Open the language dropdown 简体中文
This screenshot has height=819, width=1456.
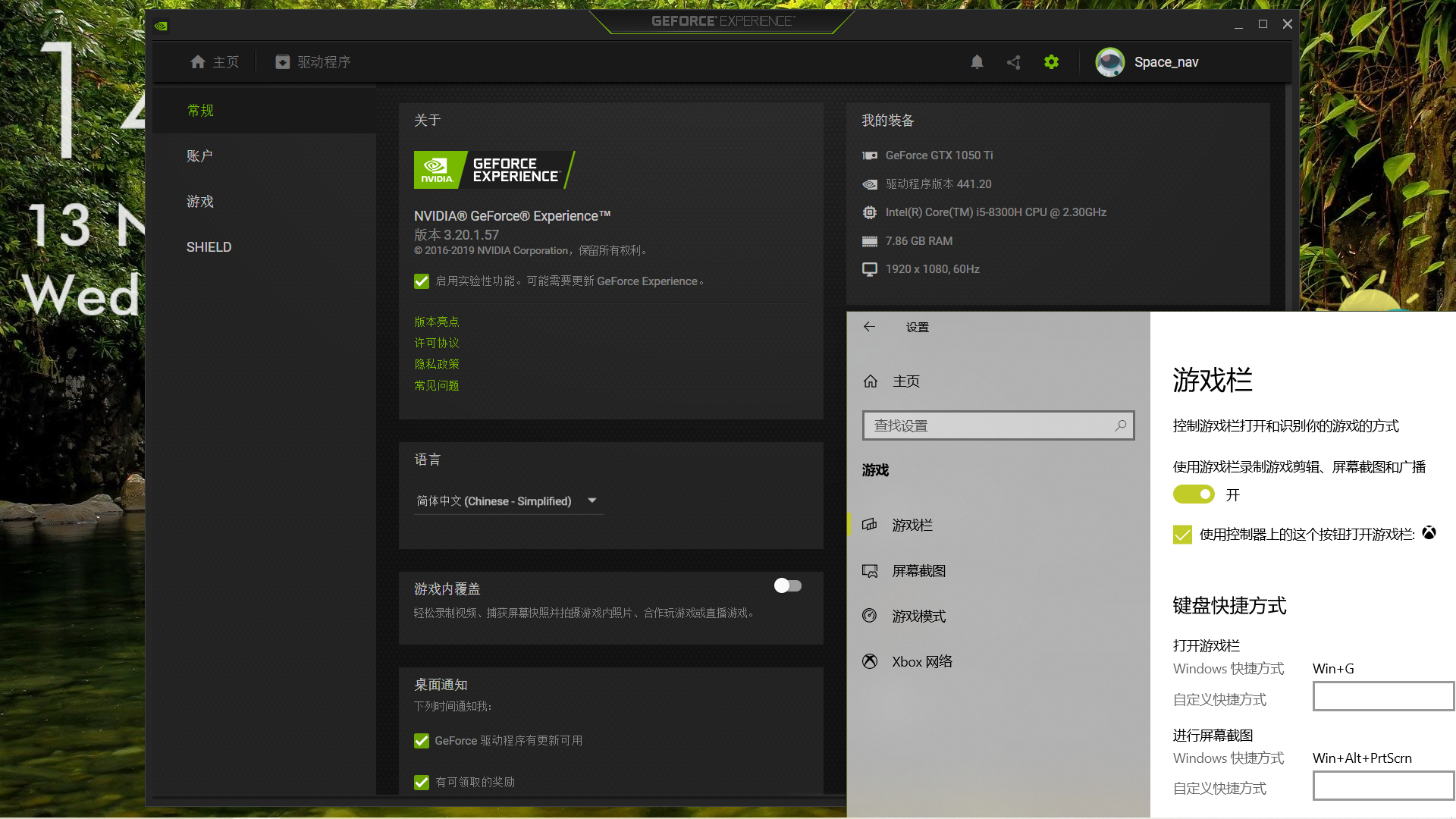pyautogui.click(x=508, y=501)
